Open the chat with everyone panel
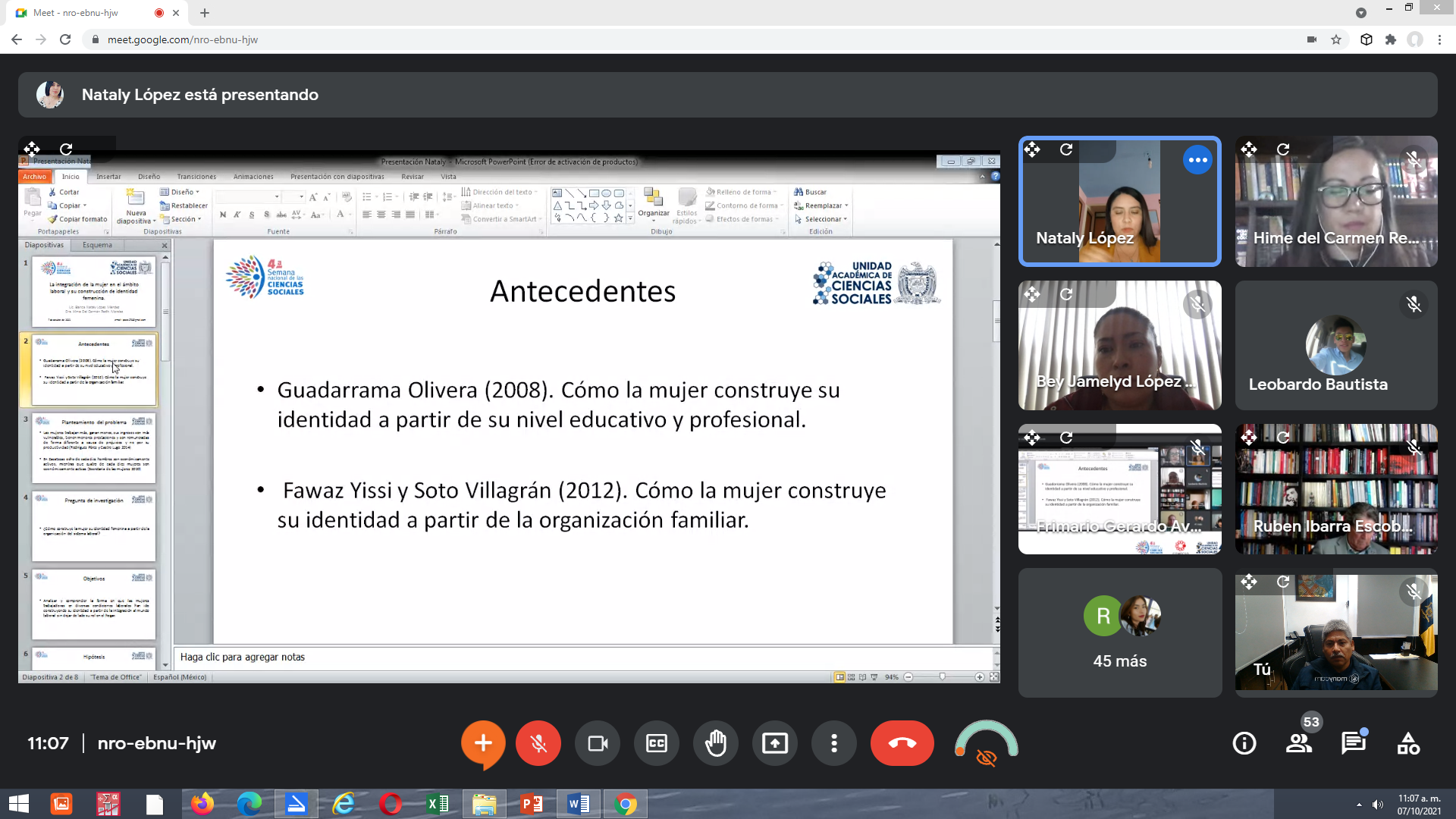 pyautogui.click(x=1354, y=743)
